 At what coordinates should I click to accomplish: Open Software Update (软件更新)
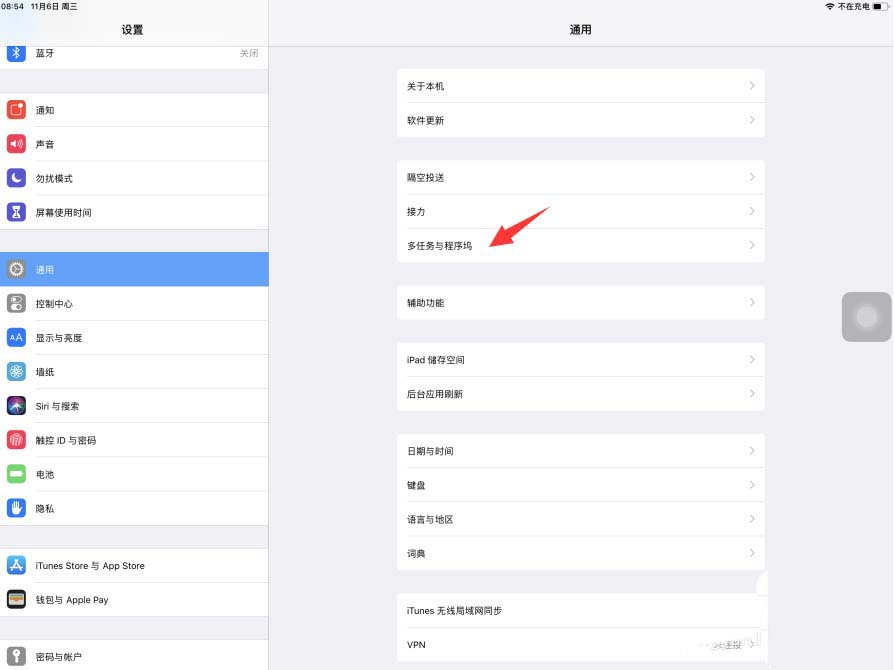[580, 120]
